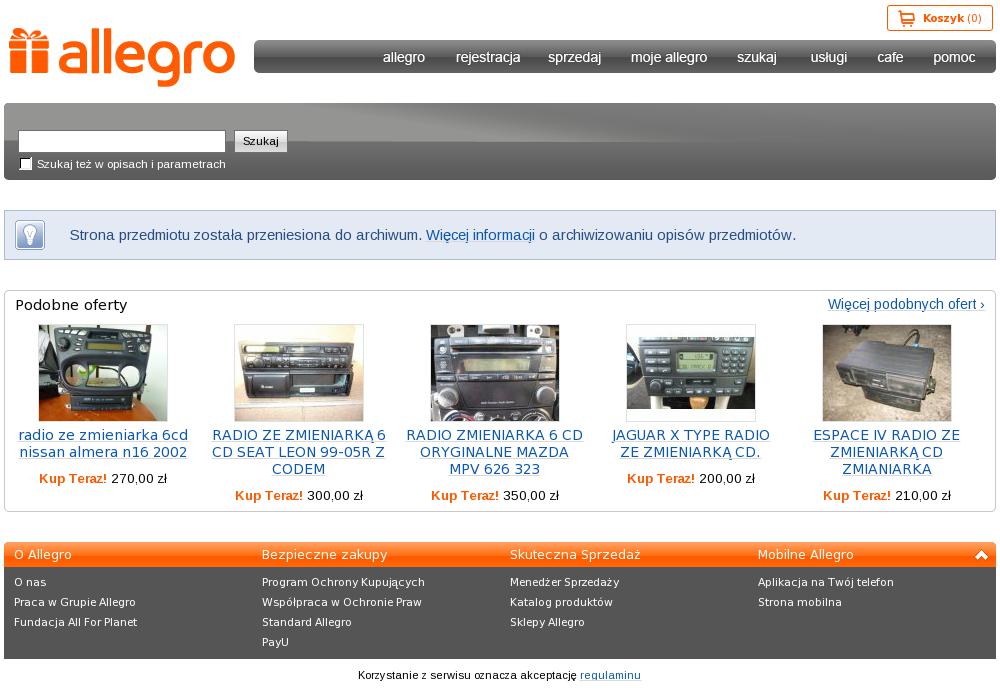The image size is (1000, 695).
Task: Open 'Katalog produktów' footer link
Action: coord(561,602)
